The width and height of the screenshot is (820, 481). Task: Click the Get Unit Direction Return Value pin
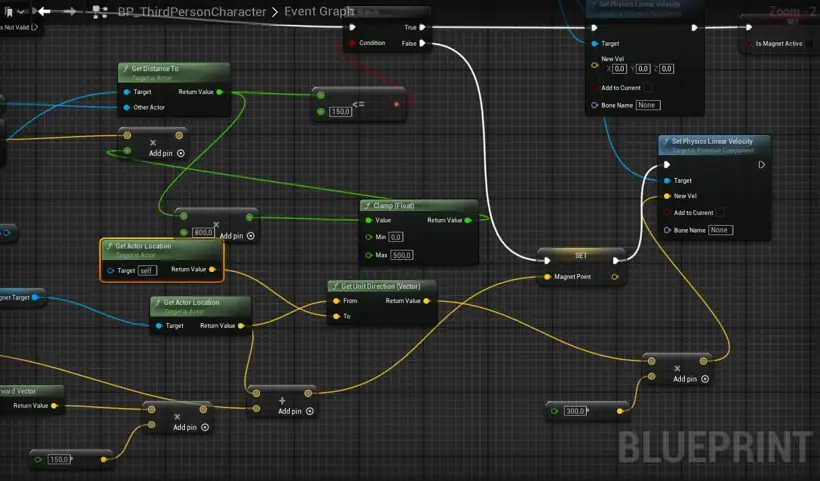point(427,301)
